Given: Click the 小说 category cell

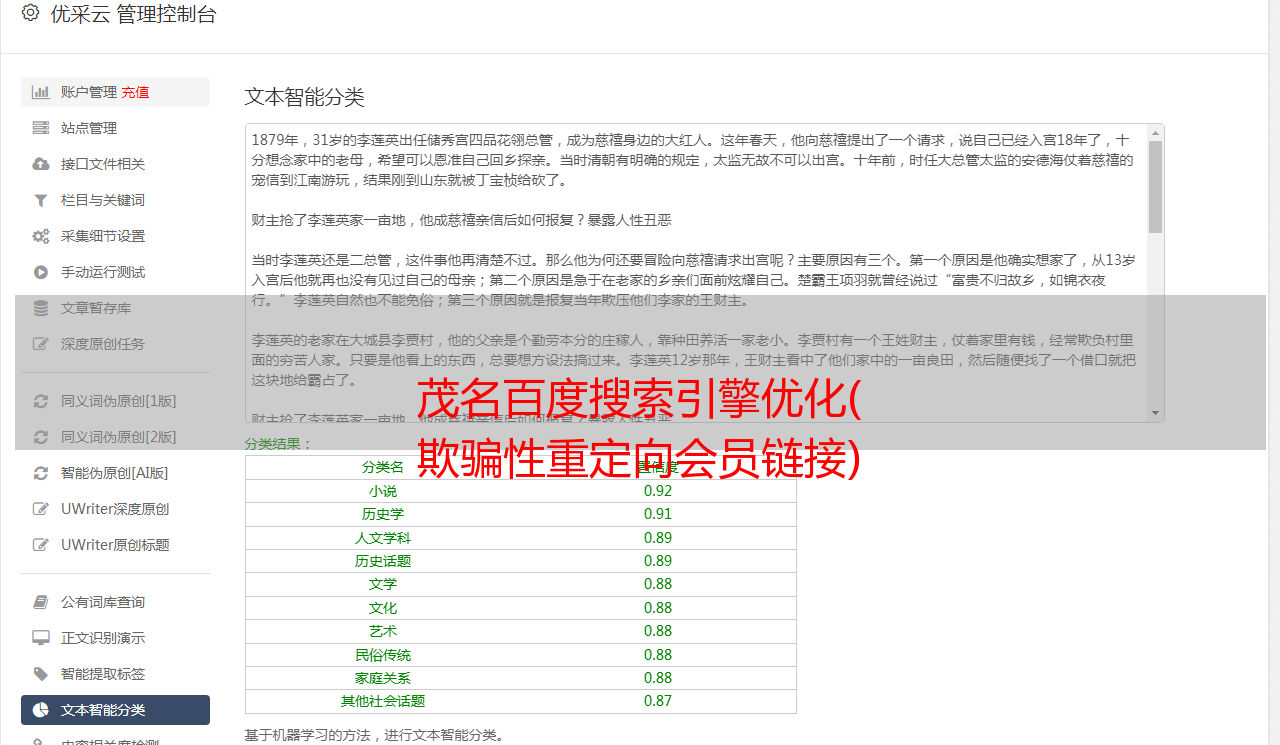Looking at the screenshot, I should 383,491.
